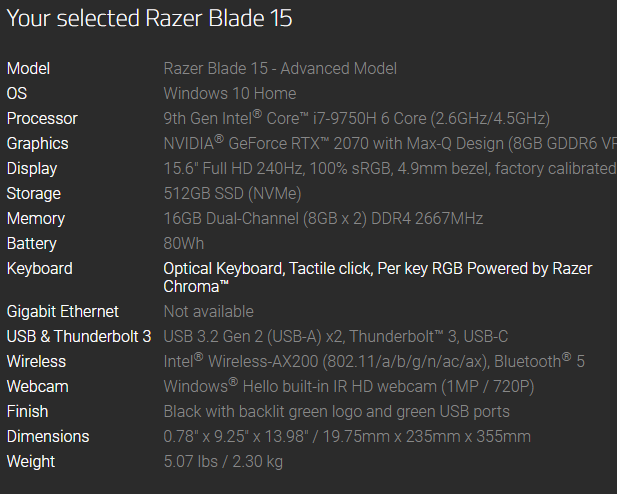Select the Gigabit Ethernet row label

63,312
